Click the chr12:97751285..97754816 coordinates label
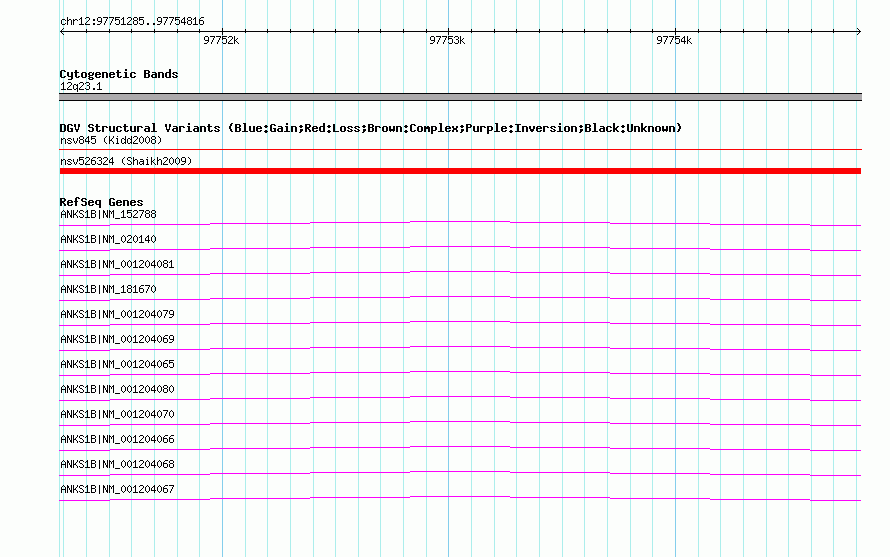Screen dimensions: 890x557 [132, 21]
